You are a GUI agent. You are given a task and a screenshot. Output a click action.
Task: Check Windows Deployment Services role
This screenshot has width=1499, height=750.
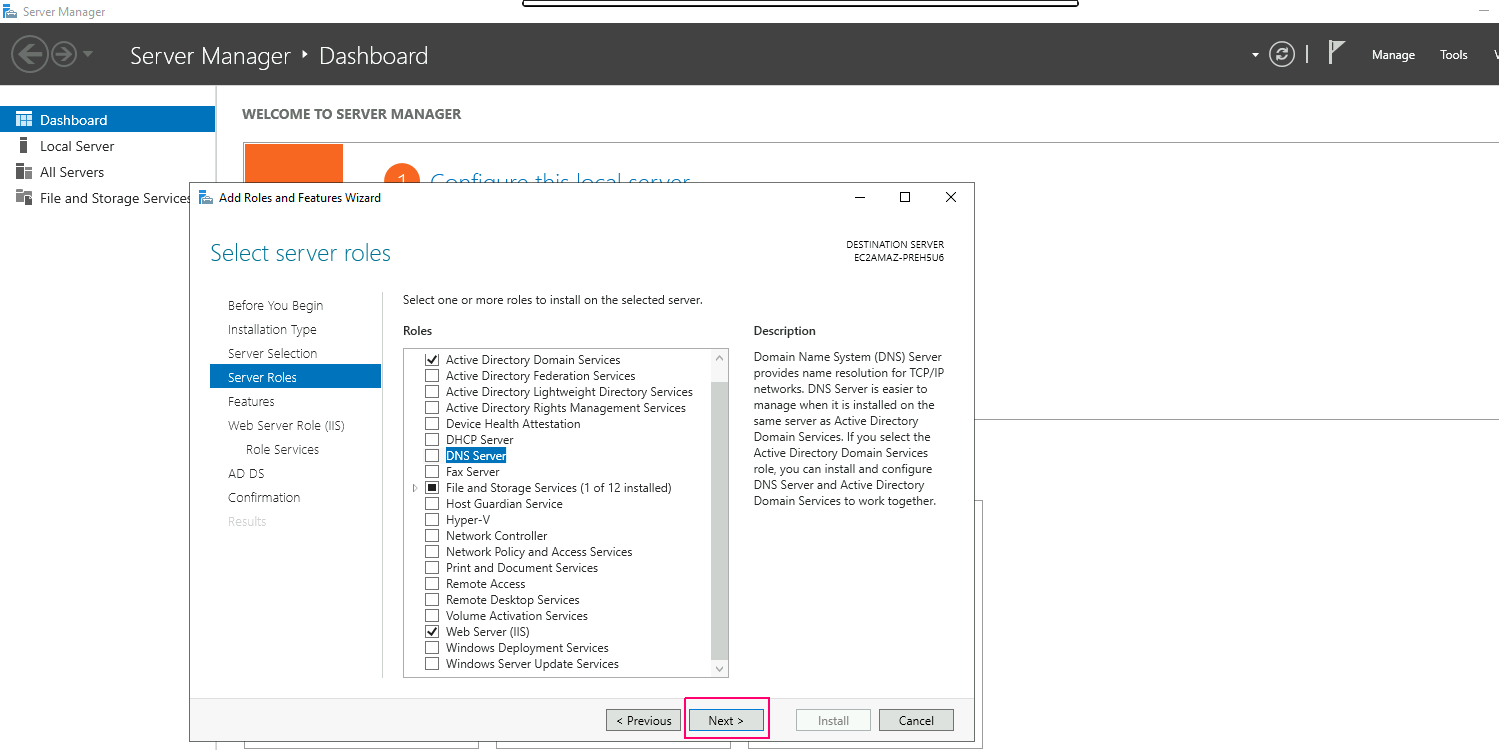tap(432, 648)
